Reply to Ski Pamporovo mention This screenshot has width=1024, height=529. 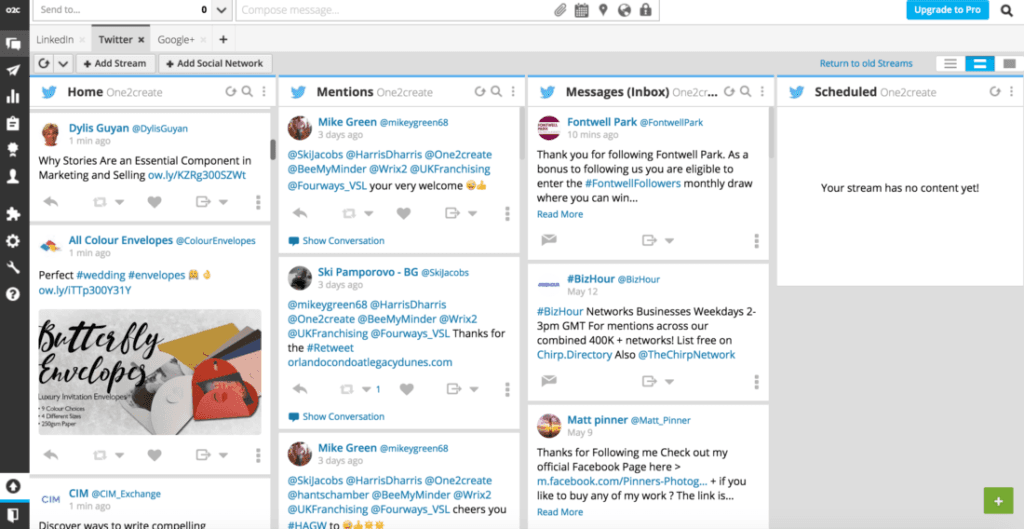click(300, 389)
